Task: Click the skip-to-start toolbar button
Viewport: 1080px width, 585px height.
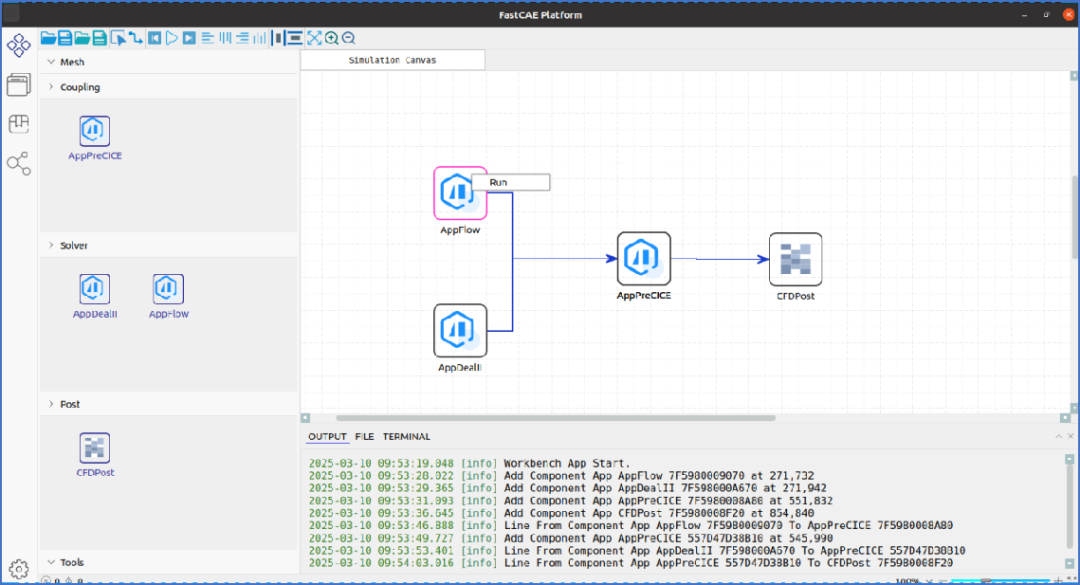Action: [154, 38]
